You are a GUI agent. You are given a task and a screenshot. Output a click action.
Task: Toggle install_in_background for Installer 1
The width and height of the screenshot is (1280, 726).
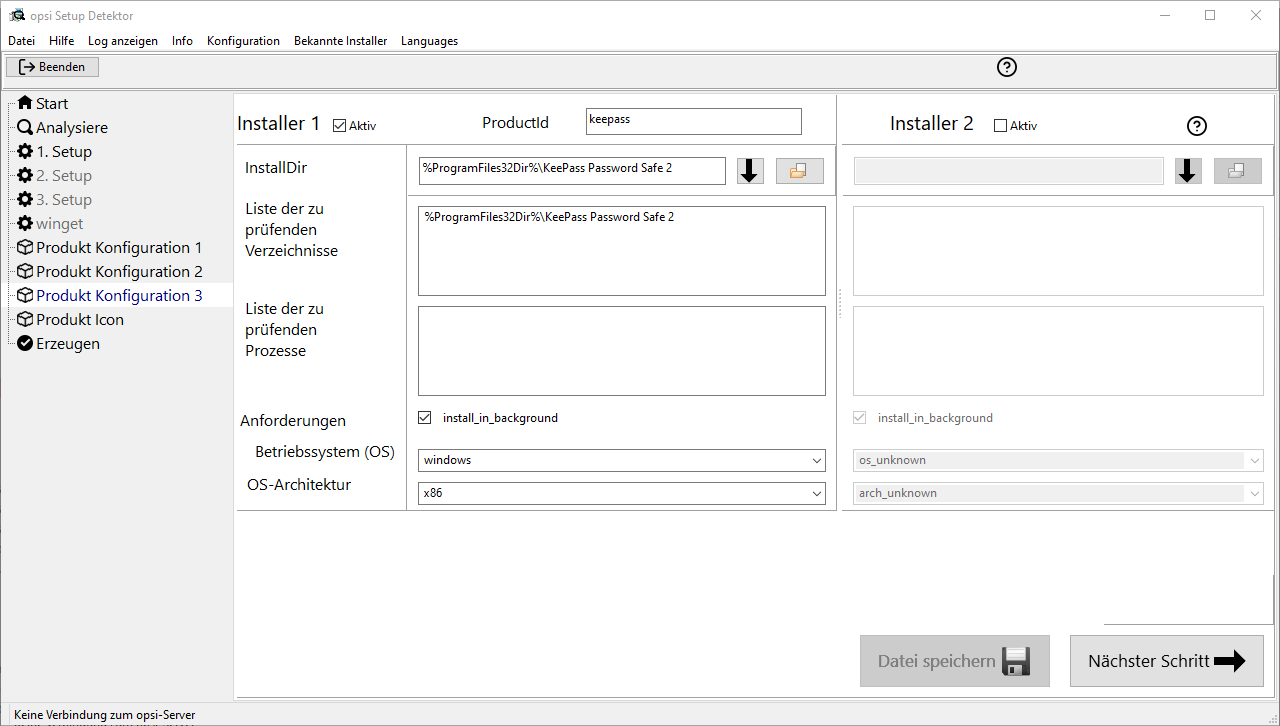(425, 418)
